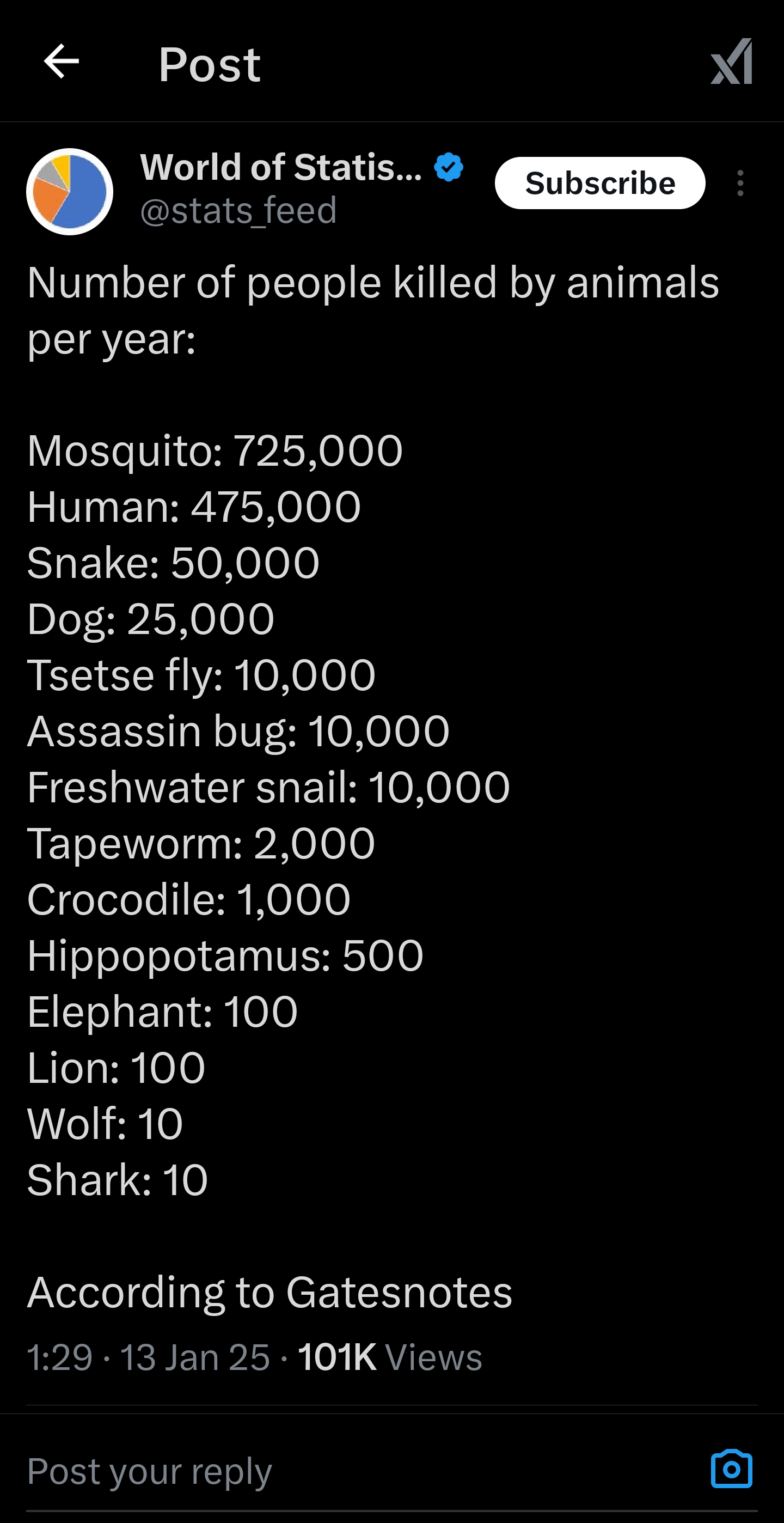Open the World of Statis... account name
Screen dimensions: 784x1523
280,167
